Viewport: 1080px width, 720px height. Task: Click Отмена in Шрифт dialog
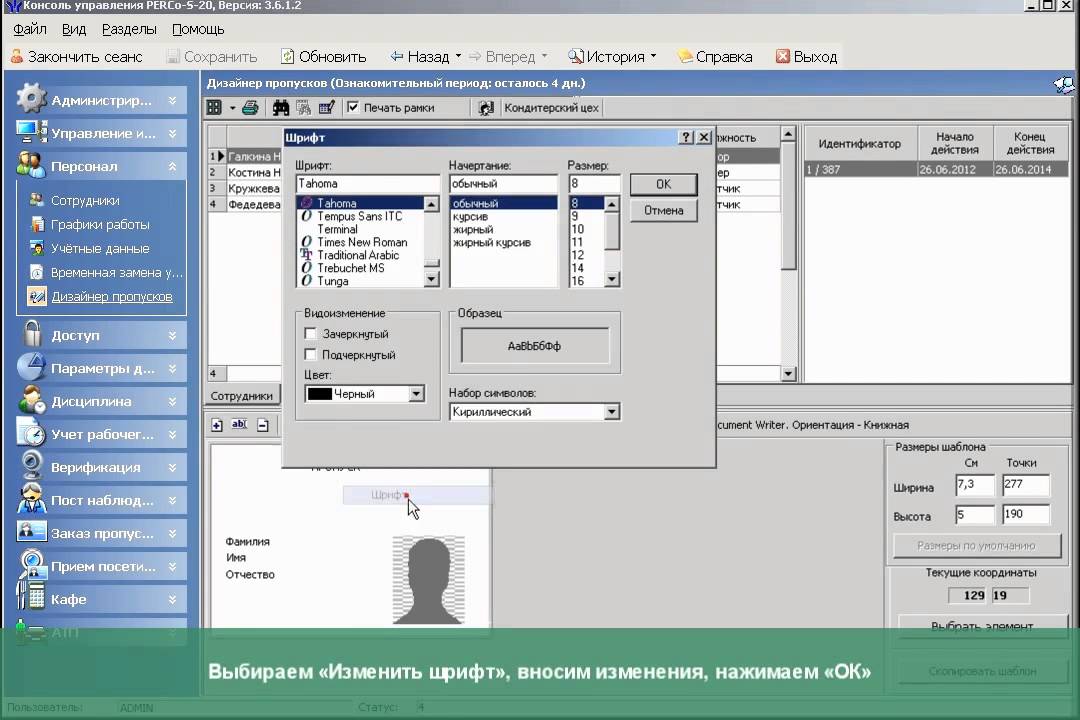click(x=663, y=210)
